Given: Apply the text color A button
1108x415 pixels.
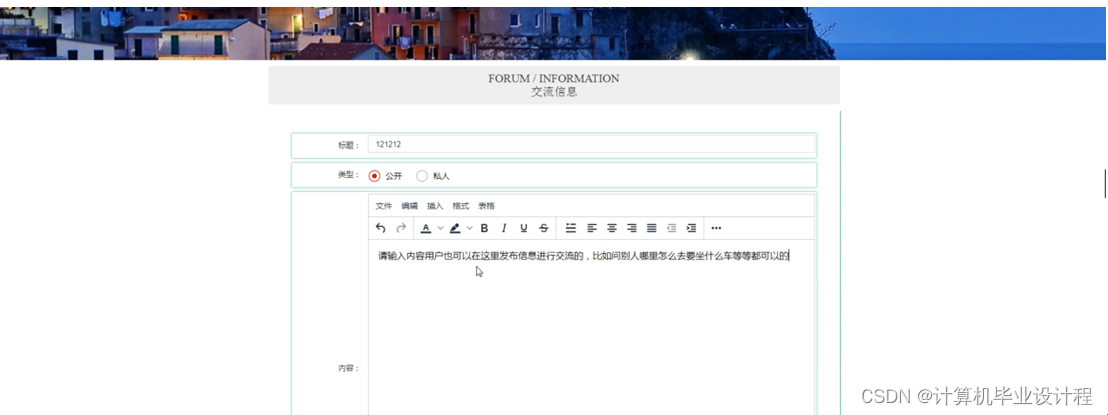Looking at the screenshot, I should coord(426,228).
